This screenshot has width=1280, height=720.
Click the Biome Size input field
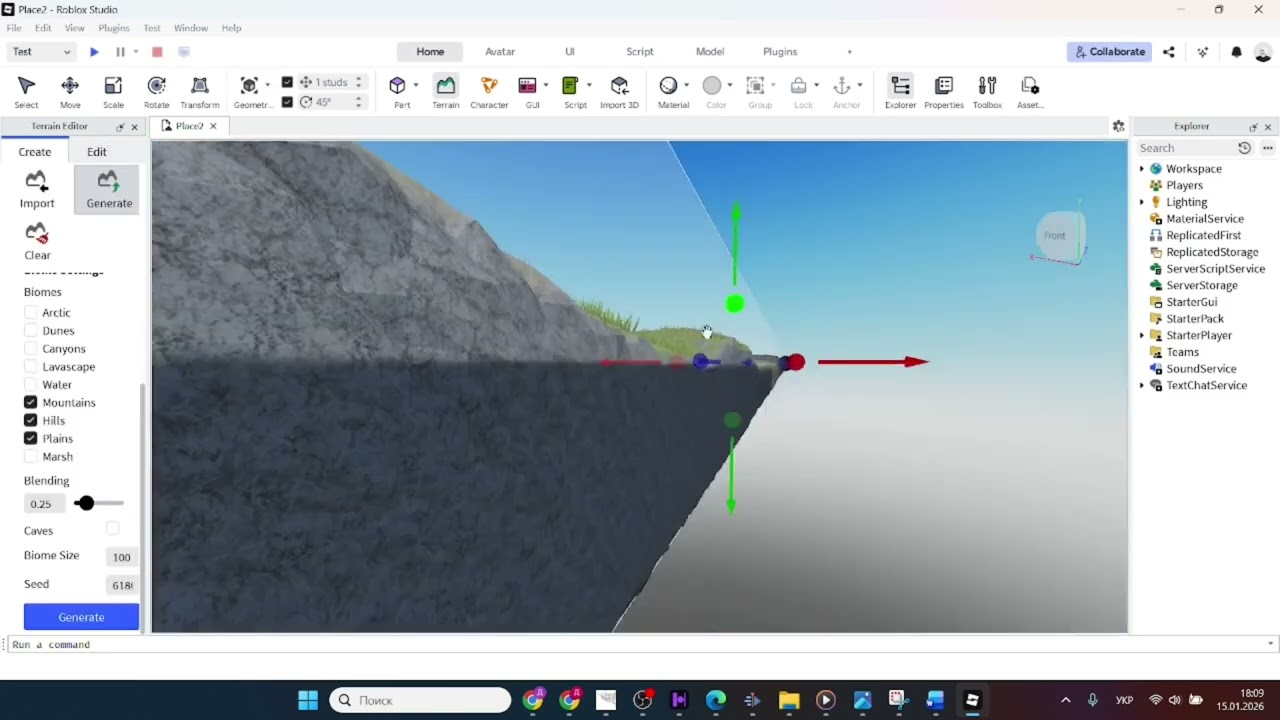point(122,557)
